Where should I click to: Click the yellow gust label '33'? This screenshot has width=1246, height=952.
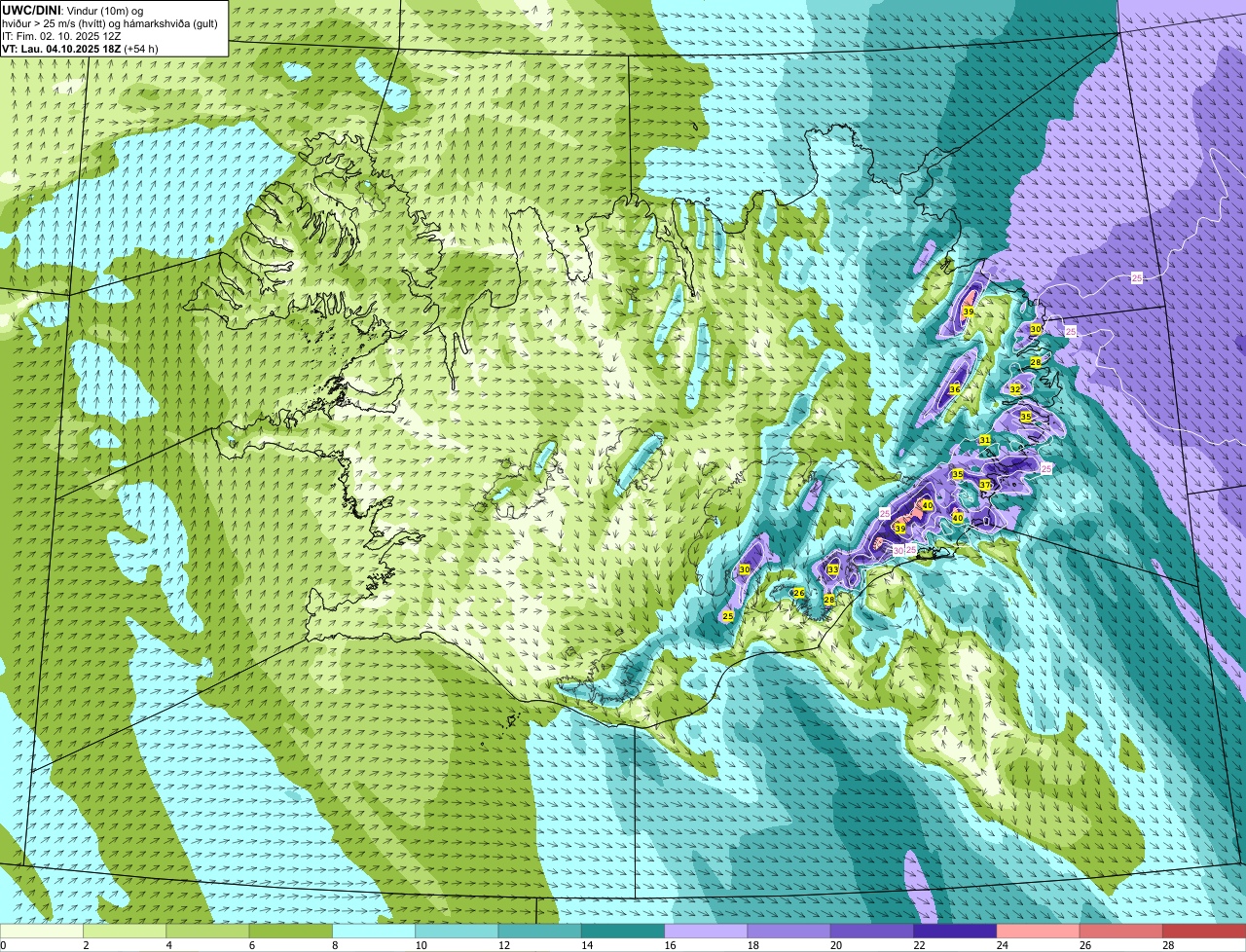click(x=833, y=569)
